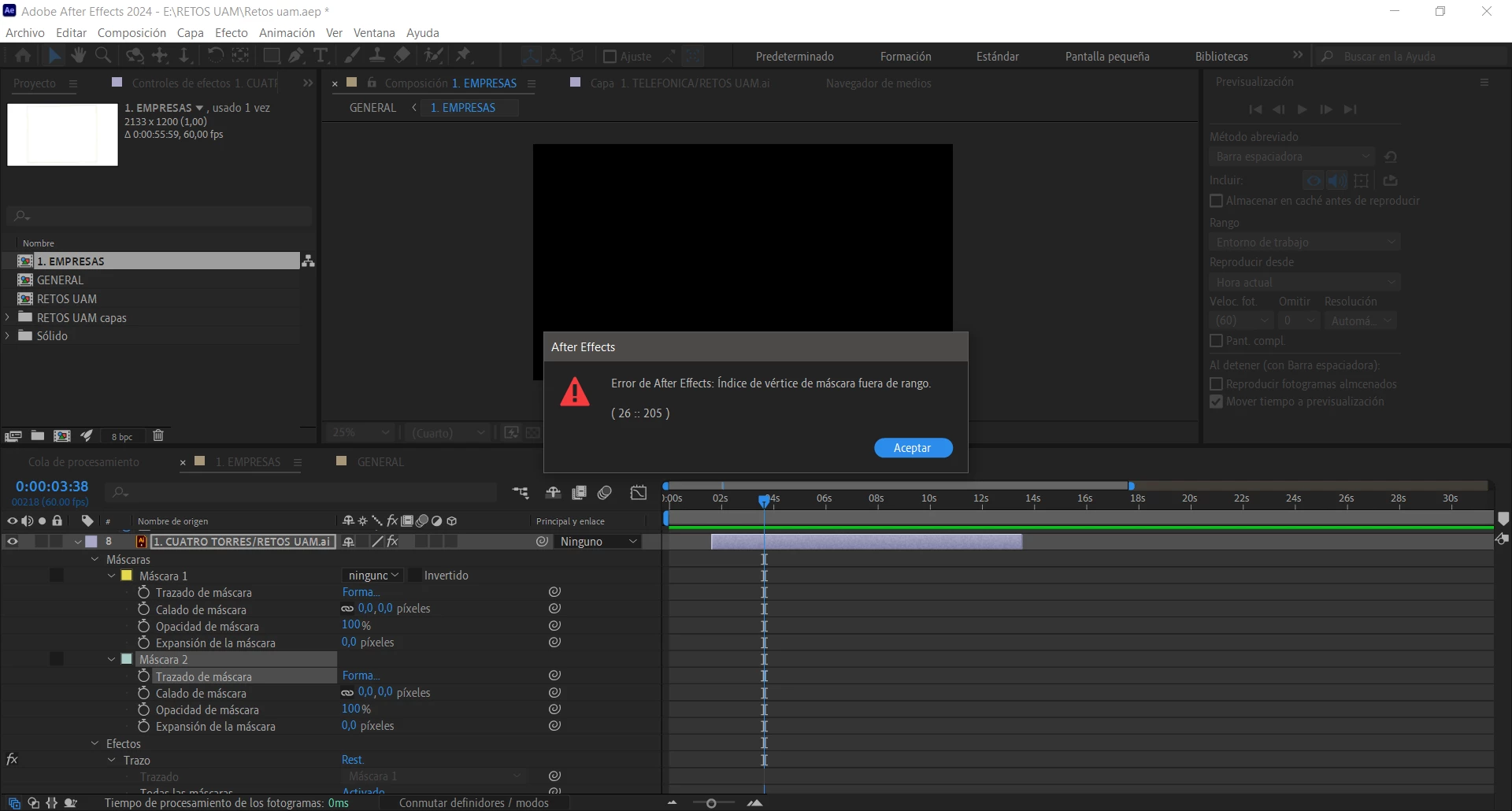The height and width of the screenshot is (811, 1512).
Task: Delete selected item with trash icon
Action: click(x=158, y=435)
